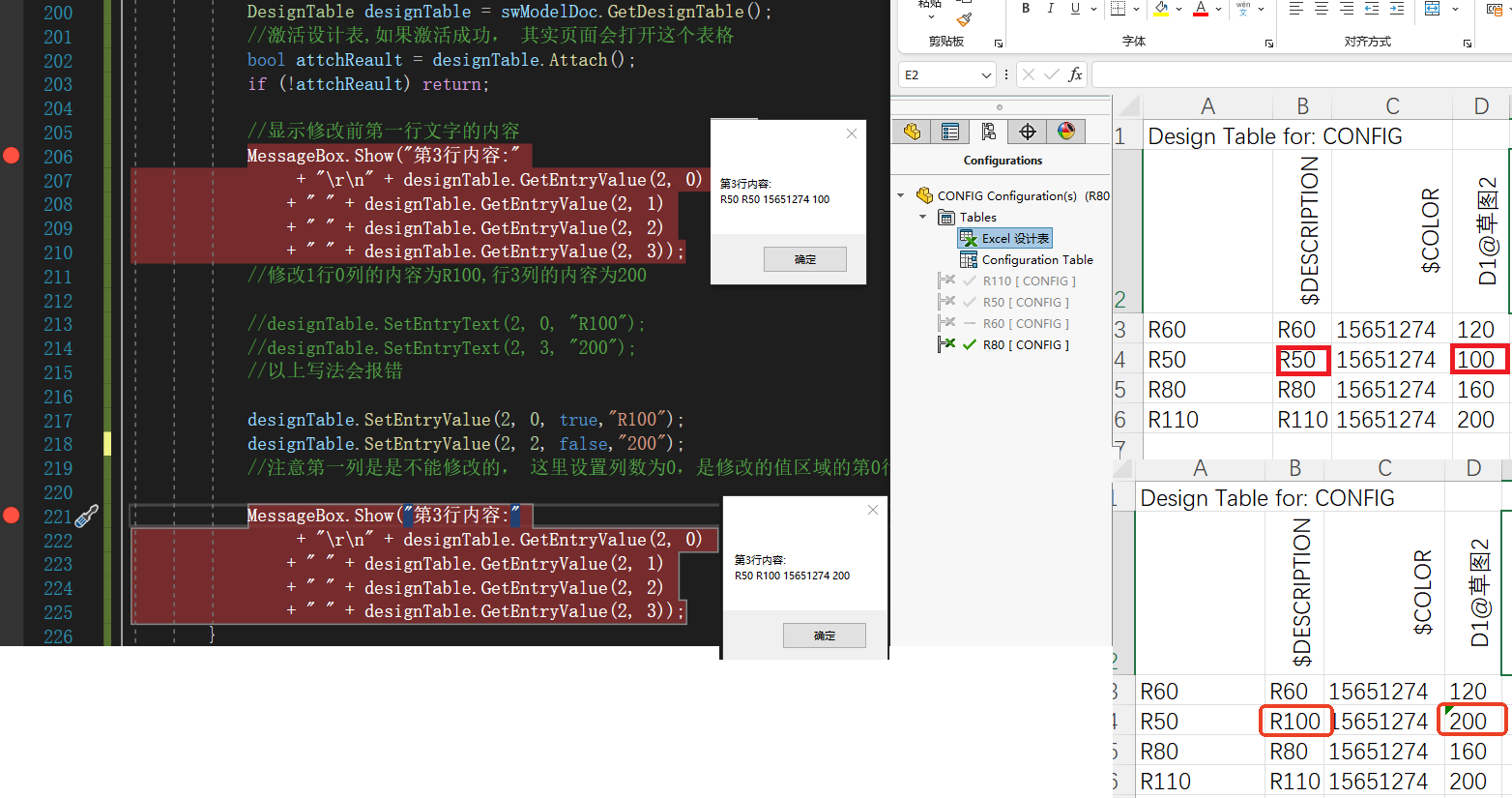Apply red font color
This screenshot has width=1512, height=798.
tap(1201, 8)
